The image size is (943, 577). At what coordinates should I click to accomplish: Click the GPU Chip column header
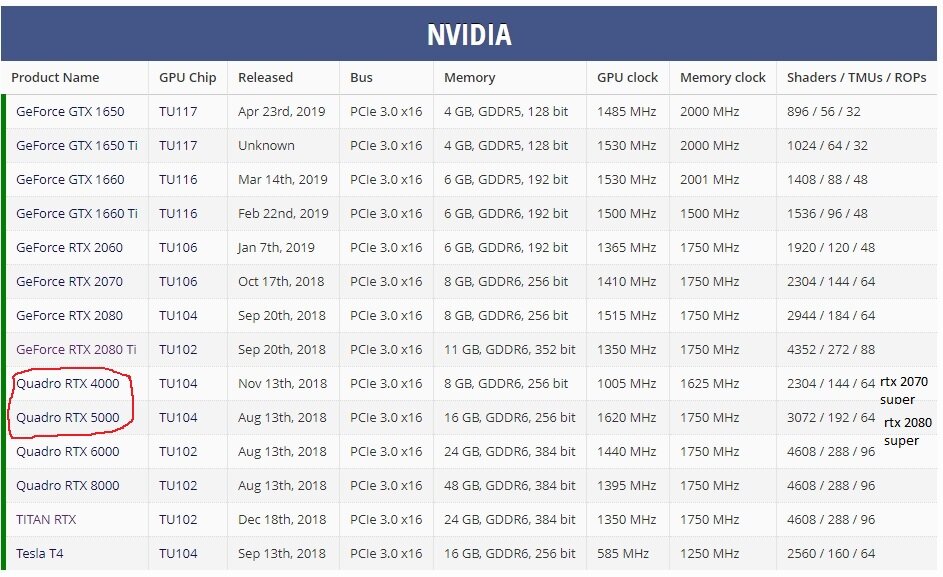point(188,78)
